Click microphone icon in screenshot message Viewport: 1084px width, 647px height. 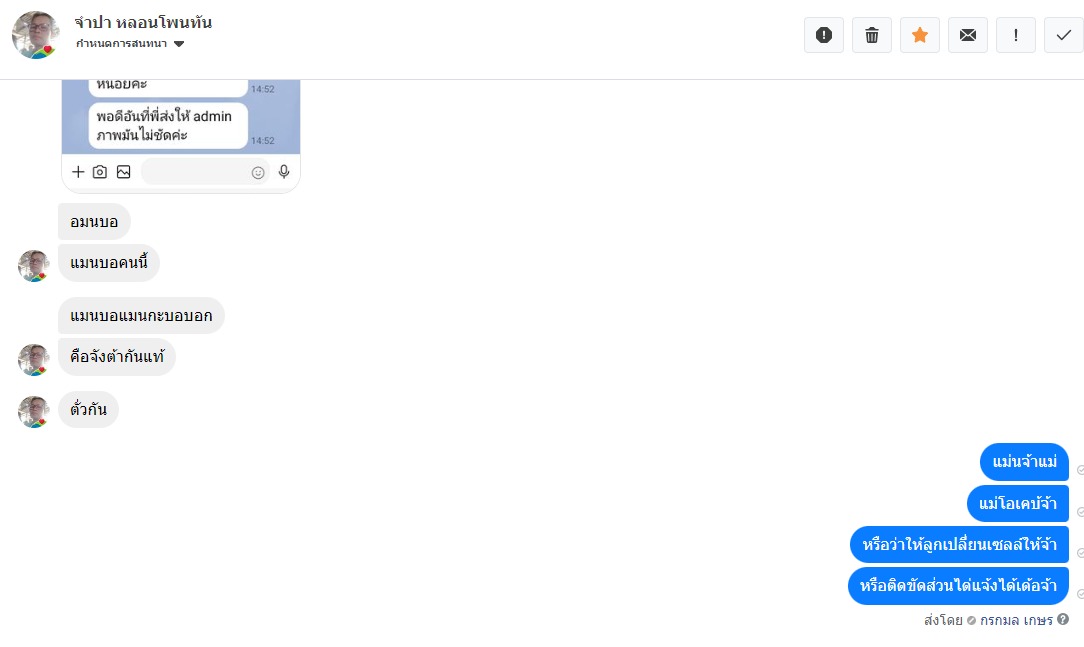[x=283, y=171]
